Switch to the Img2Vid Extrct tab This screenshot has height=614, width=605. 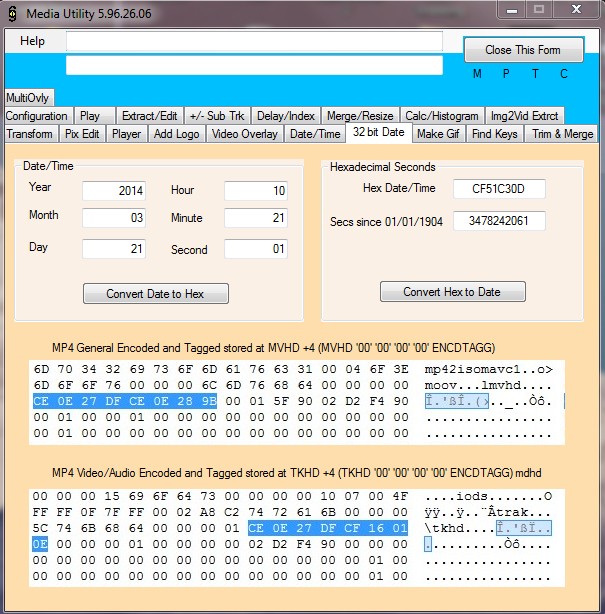524,116
